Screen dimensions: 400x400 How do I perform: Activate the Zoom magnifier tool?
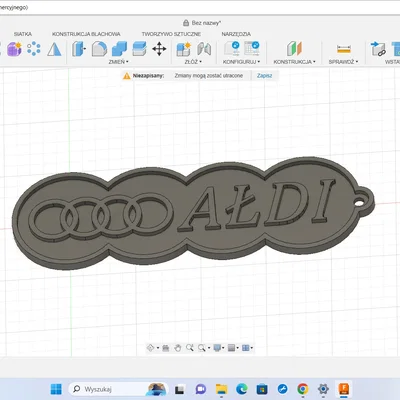click(190, 348)
